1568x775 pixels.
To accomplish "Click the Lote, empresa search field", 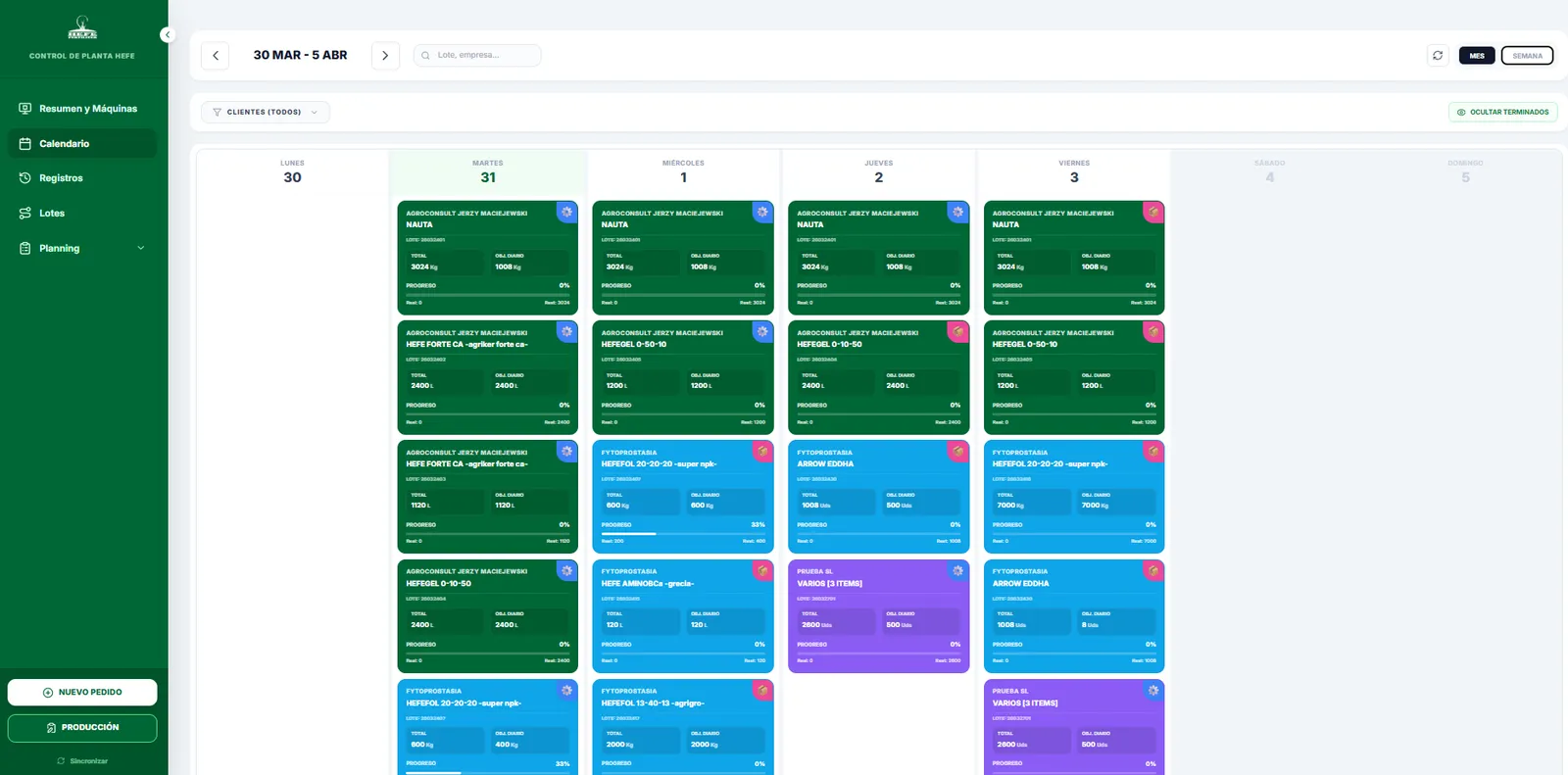I will coord(477,56).
